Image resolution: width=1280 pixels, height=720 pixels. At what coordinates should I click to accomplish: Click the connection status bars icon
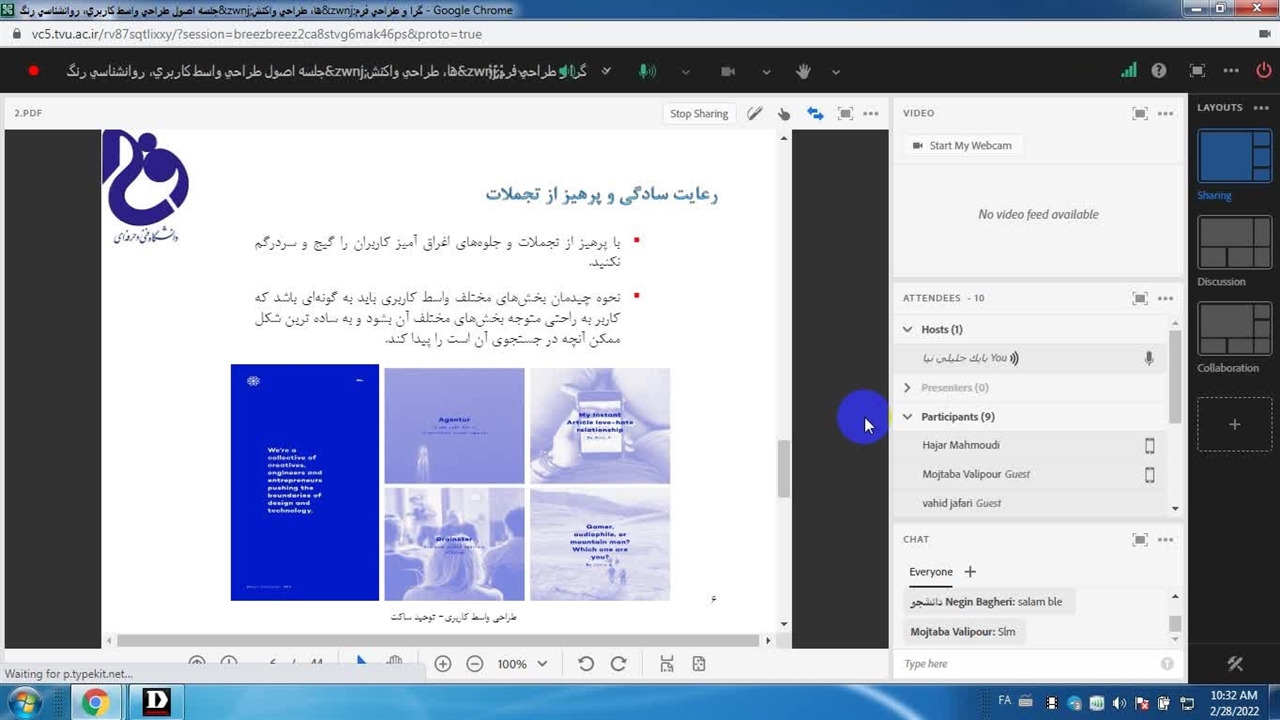point(1128,71)
